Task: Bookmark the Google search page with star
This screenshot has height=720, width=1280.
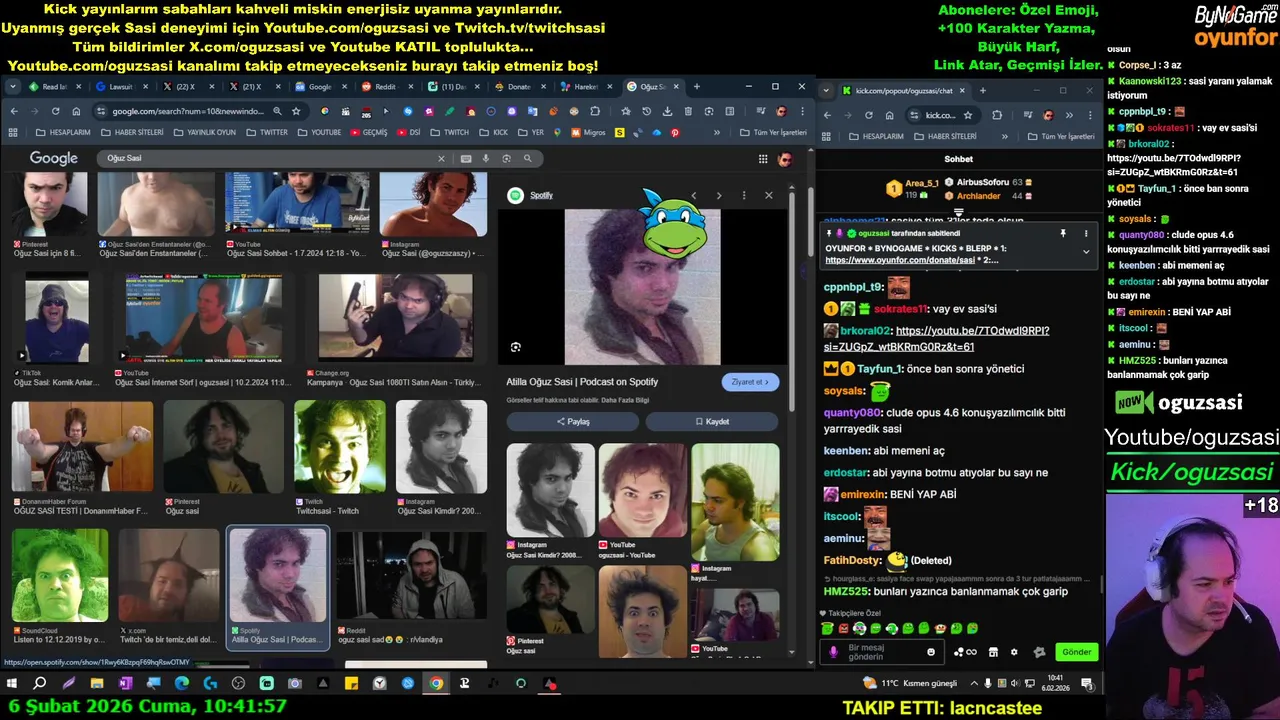Action: click(296, 111)
